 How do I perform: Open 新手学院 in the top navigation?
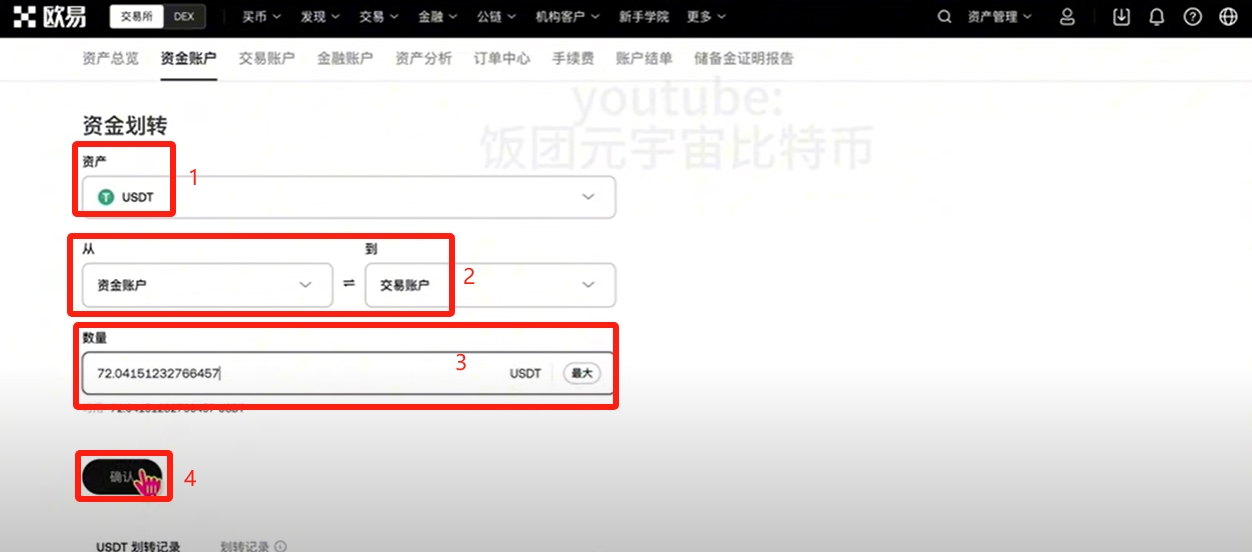[x=644, y=17]
